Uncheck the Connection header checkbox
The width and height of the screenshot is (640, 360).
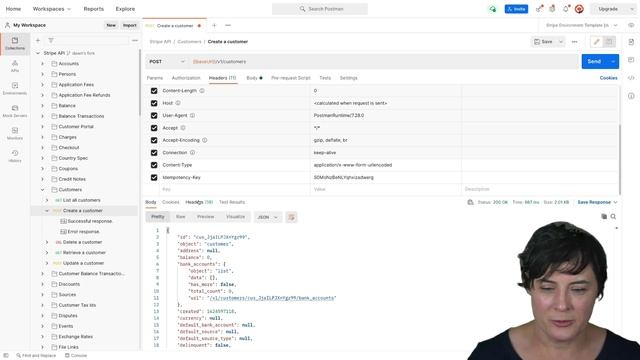click(154, 153)
